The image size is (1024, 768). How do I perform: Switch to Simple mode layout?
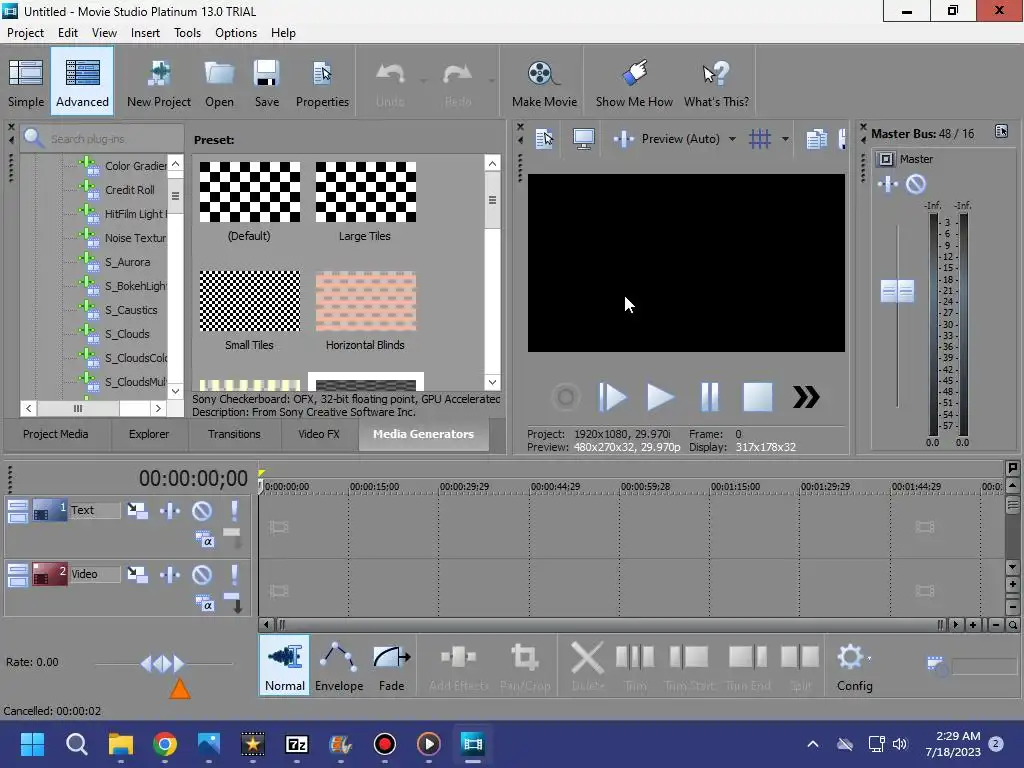(x=26, y=82)
